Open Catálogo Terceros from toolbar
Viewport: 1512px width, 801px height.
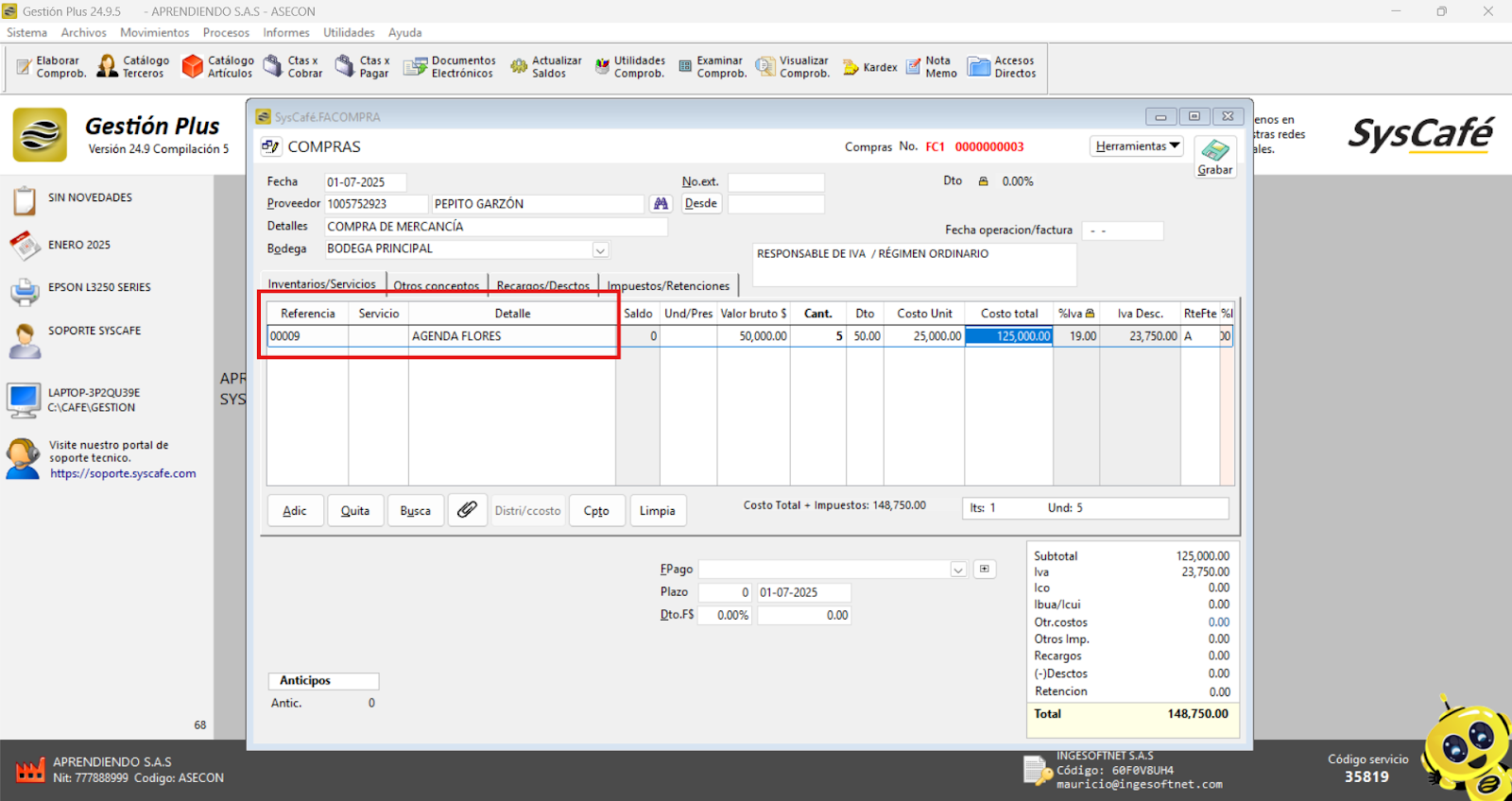133,66
